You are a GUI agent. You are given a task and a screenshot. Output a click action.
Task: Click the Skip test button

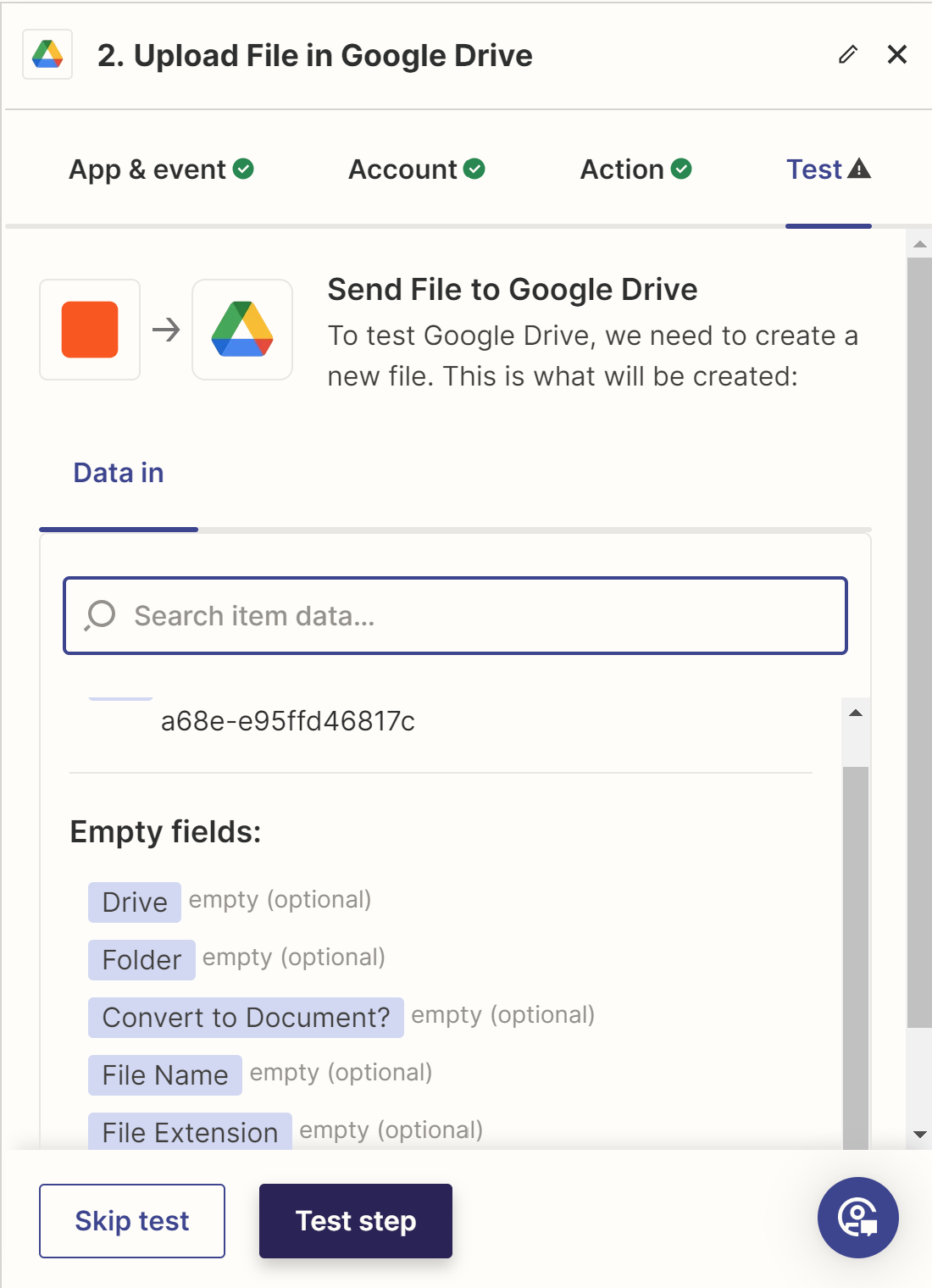[x=132, y=1221]
